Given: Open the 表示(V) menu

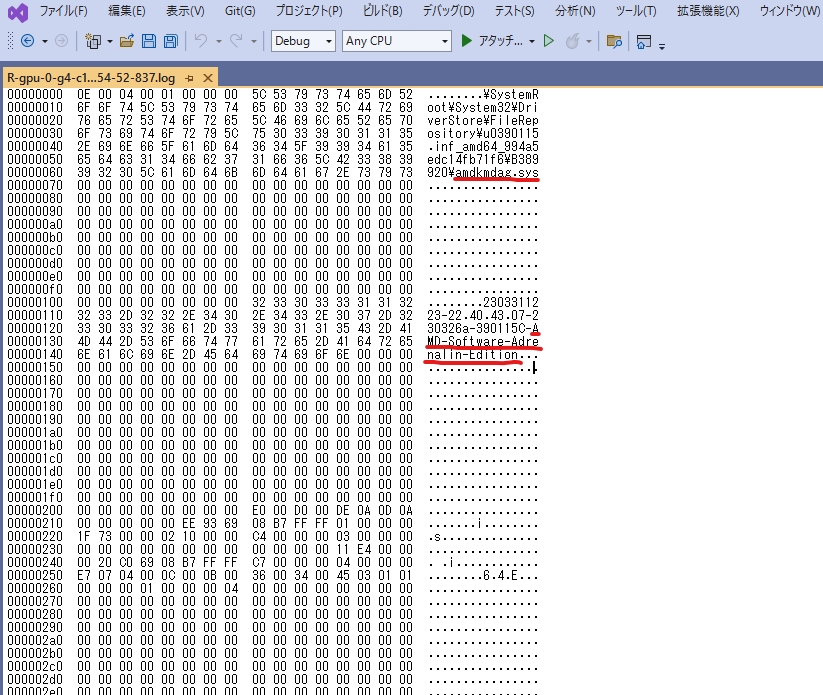Looking at the screenshot, I should [x=185, y=11].
